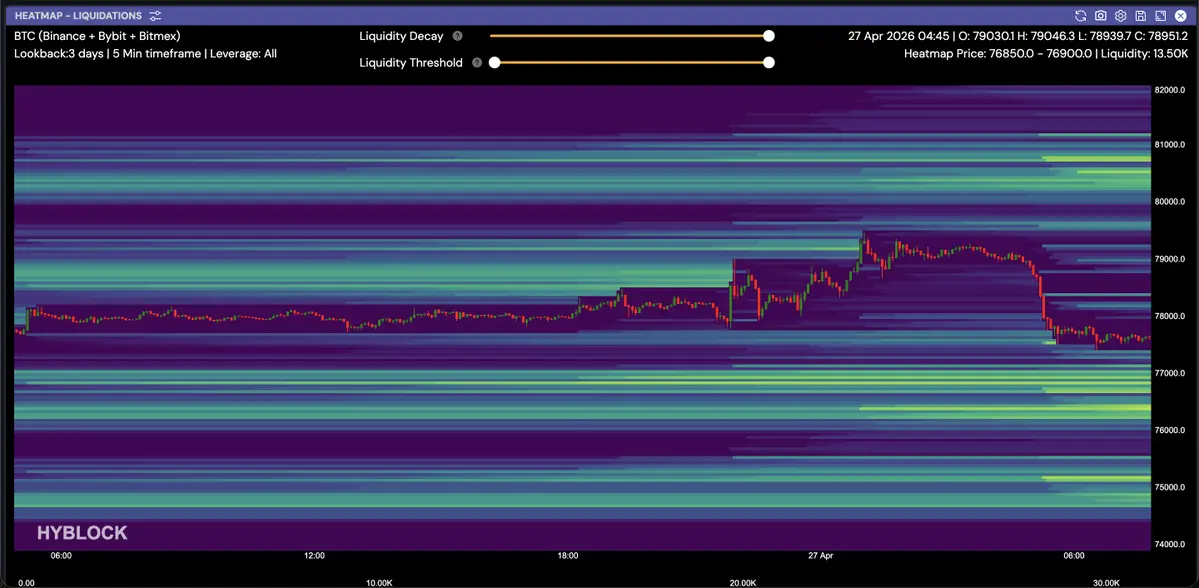Open heatmap filter settings sliders icon
This screenshot has height=588, width=1199.
155,15
